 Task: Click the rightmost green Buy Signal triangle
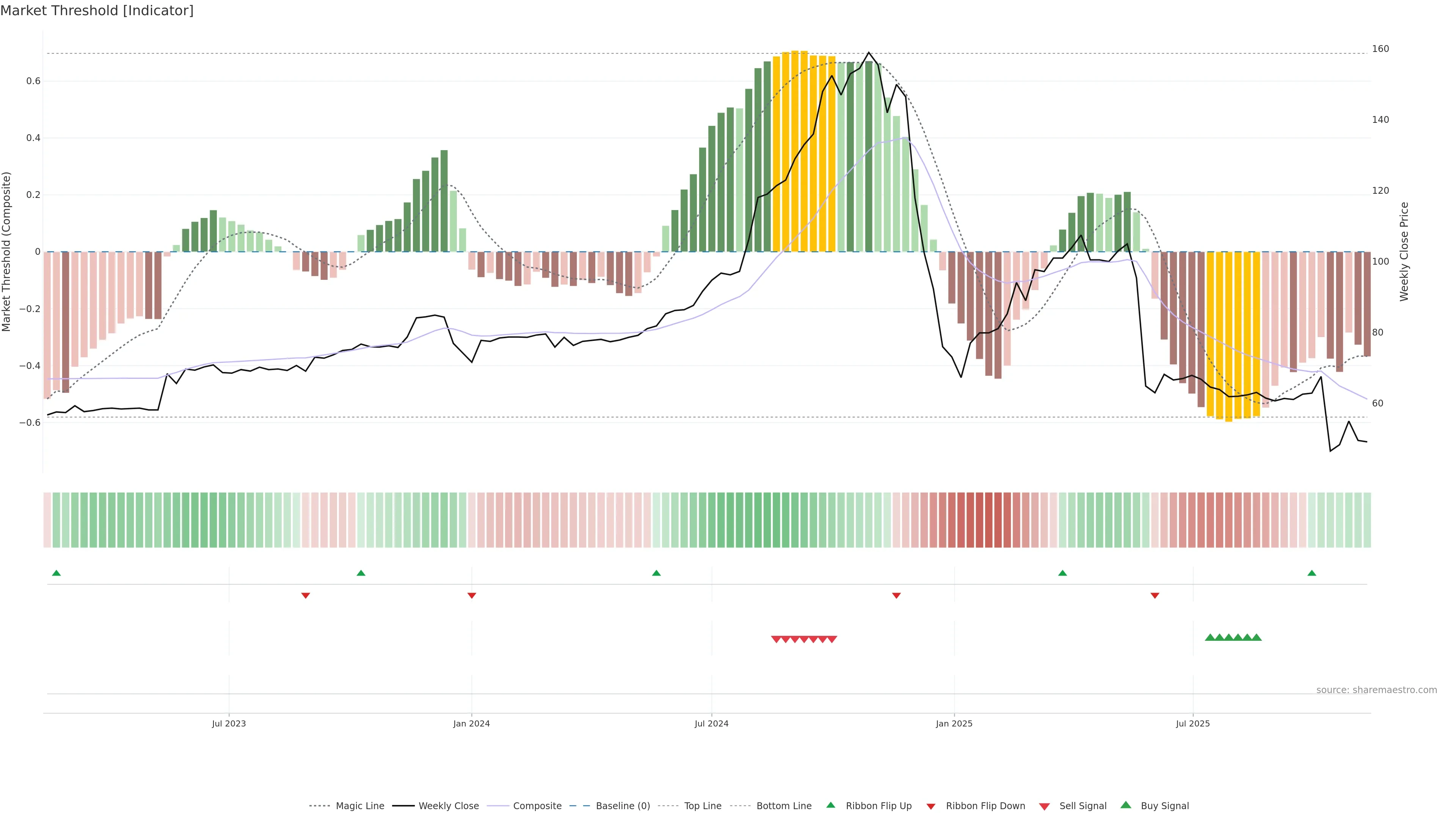[x=1257, y=637]
